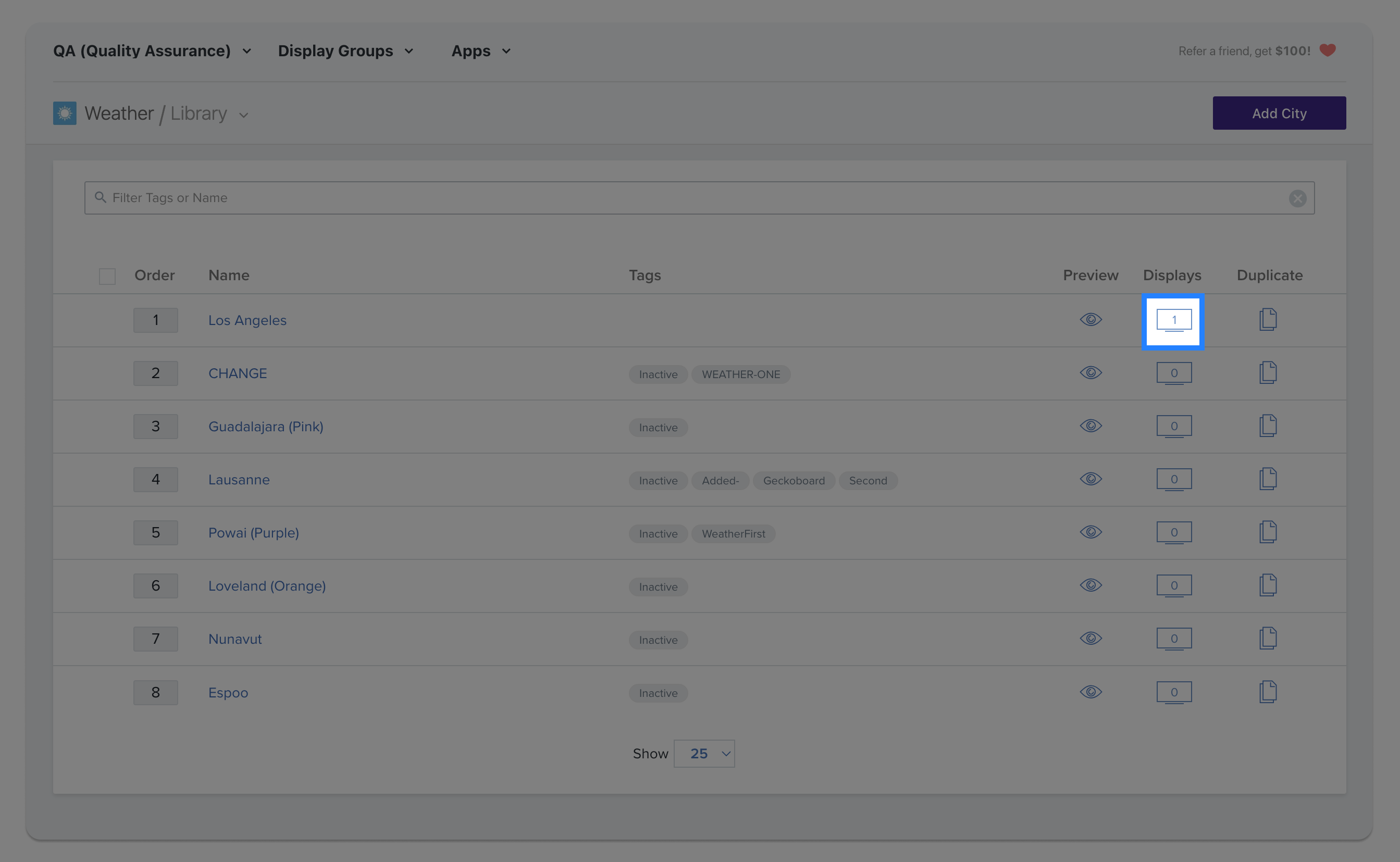Click the Weather app sun icon
Image resolution: width=1400 pixels, height=862 pixels.
(65, 113)
